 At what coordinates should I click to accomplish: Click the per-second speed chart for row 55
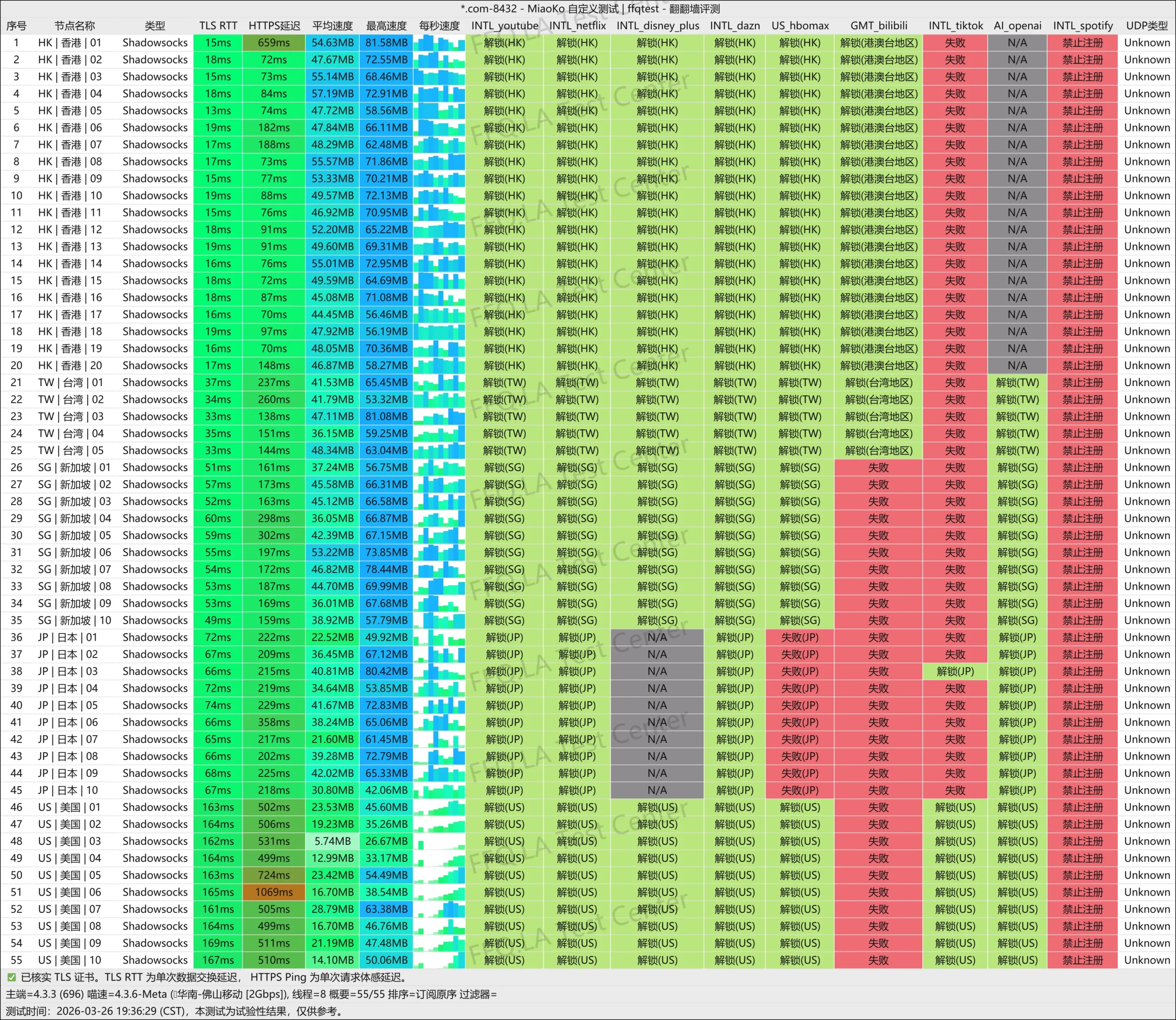tap(439, 960)
